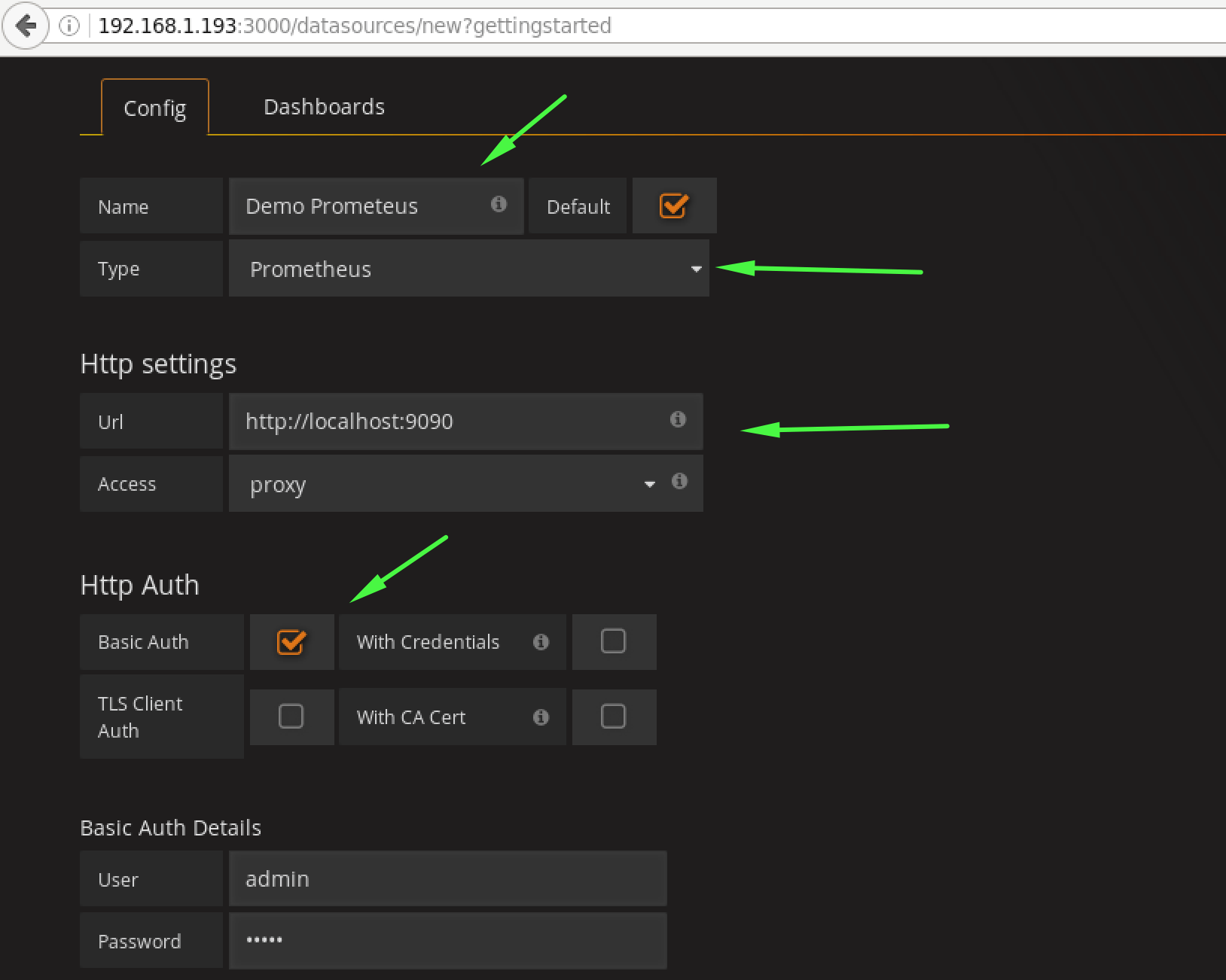Click info icon in Name field
1226x980 pixels.
499,204
